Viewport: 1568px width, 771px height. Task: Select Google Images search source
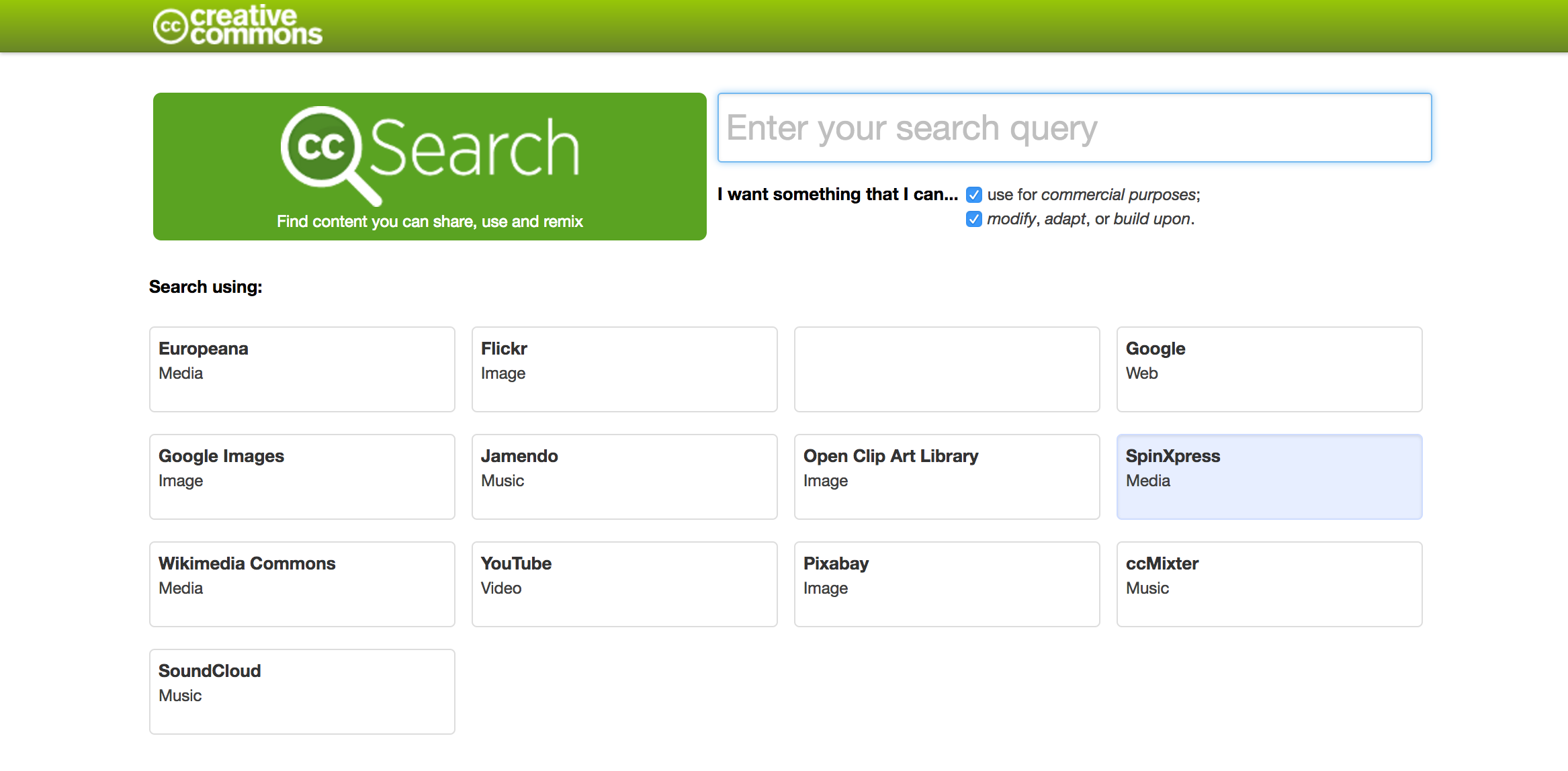coord(302,477)
